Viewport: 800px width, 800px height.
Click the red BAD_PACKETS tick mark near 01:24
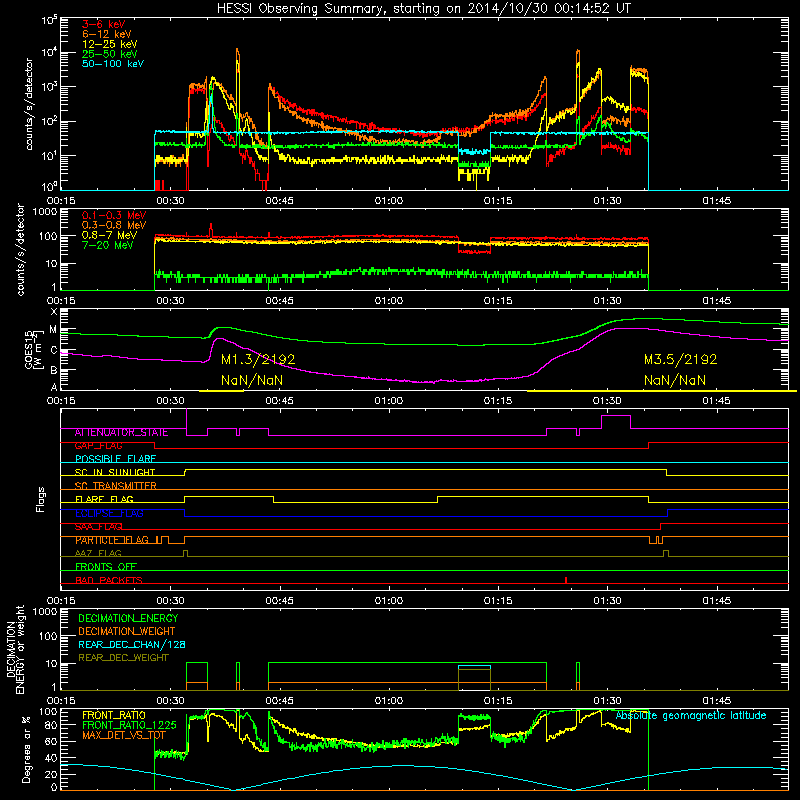[566, 580]
